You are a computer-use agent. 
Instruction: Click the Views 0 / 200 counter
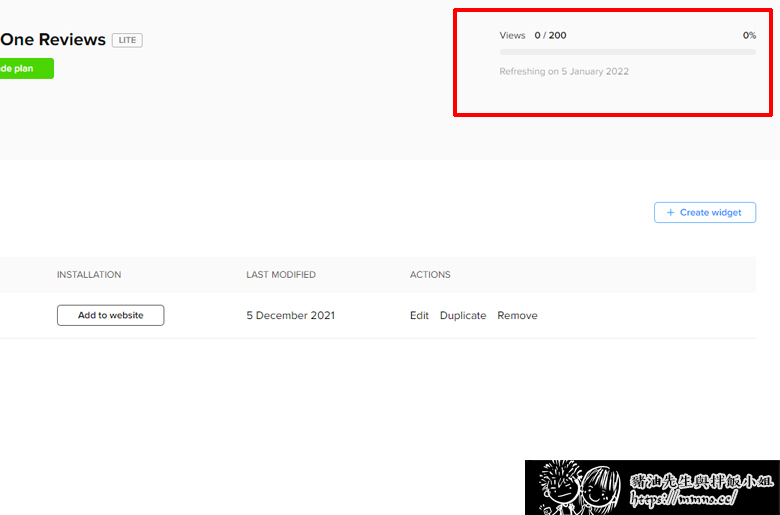tap(533, 35)
